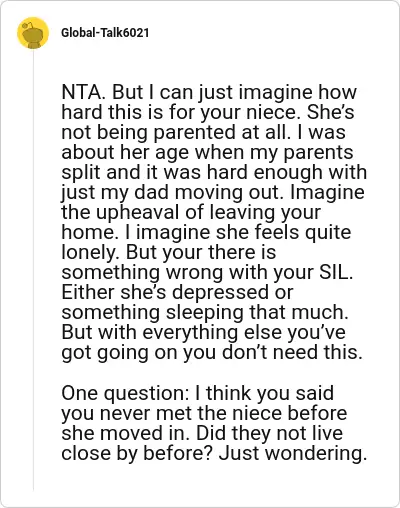
Task: Click the phrase One question:
Action: [x=125, y=393]
